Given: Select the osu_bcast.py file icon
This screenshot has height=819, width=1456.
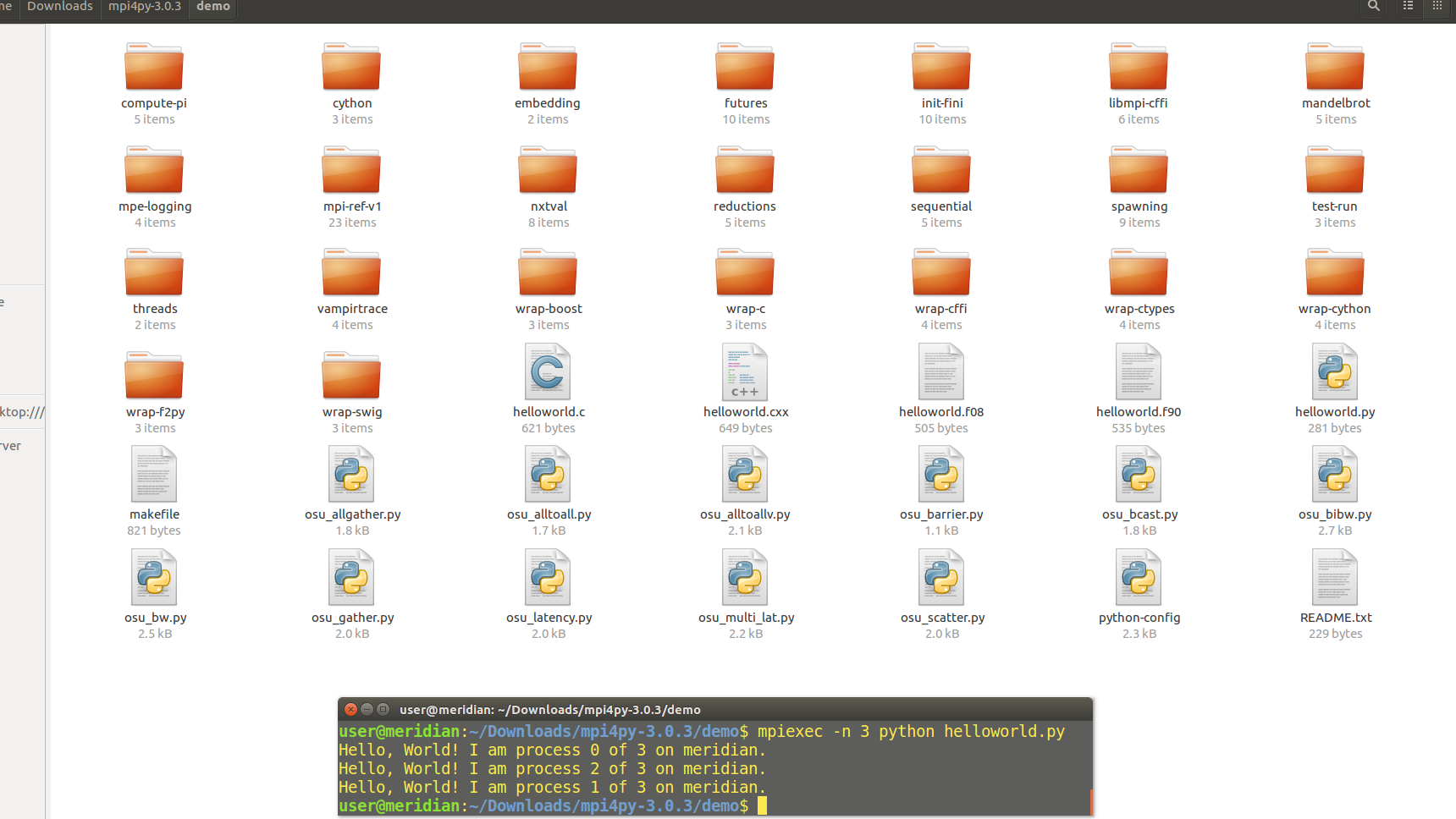Looking at the screenshot, I should tap(1139, 475).
